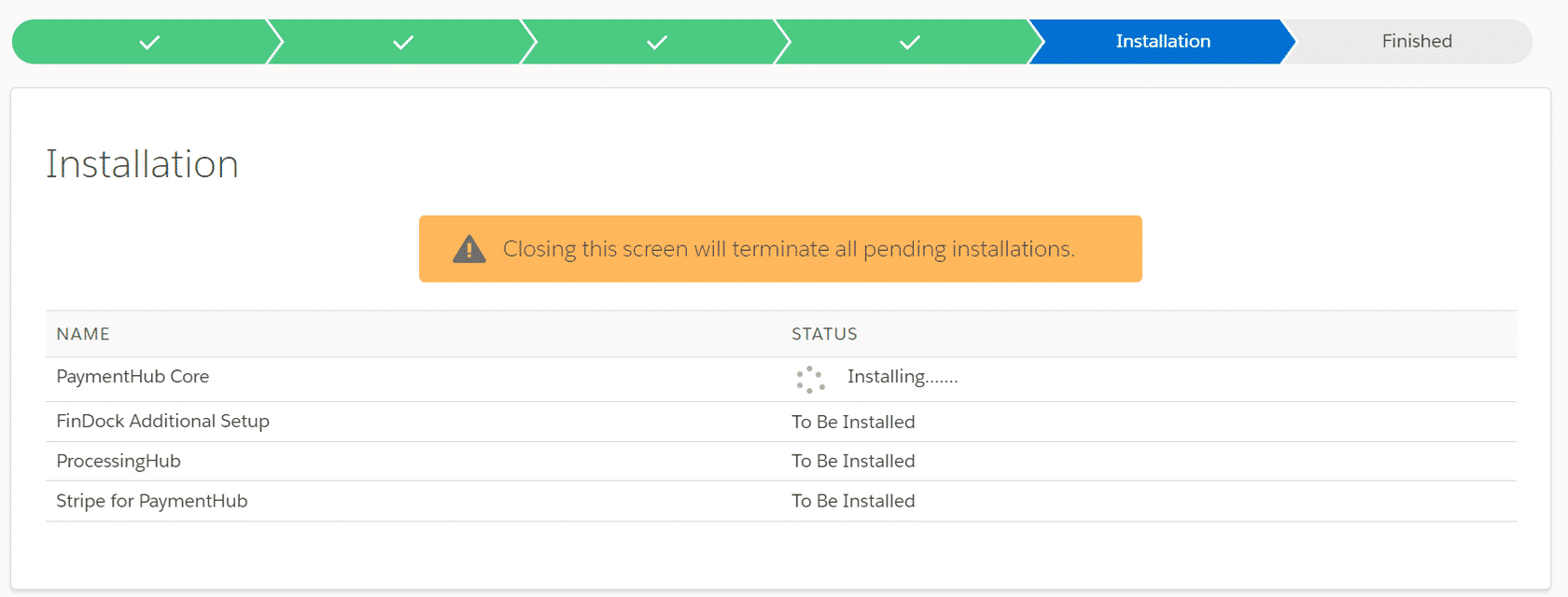This screenshot has height=597, width=1568.
Task: Click the Installing....... status text
Action: pos(902,376)
